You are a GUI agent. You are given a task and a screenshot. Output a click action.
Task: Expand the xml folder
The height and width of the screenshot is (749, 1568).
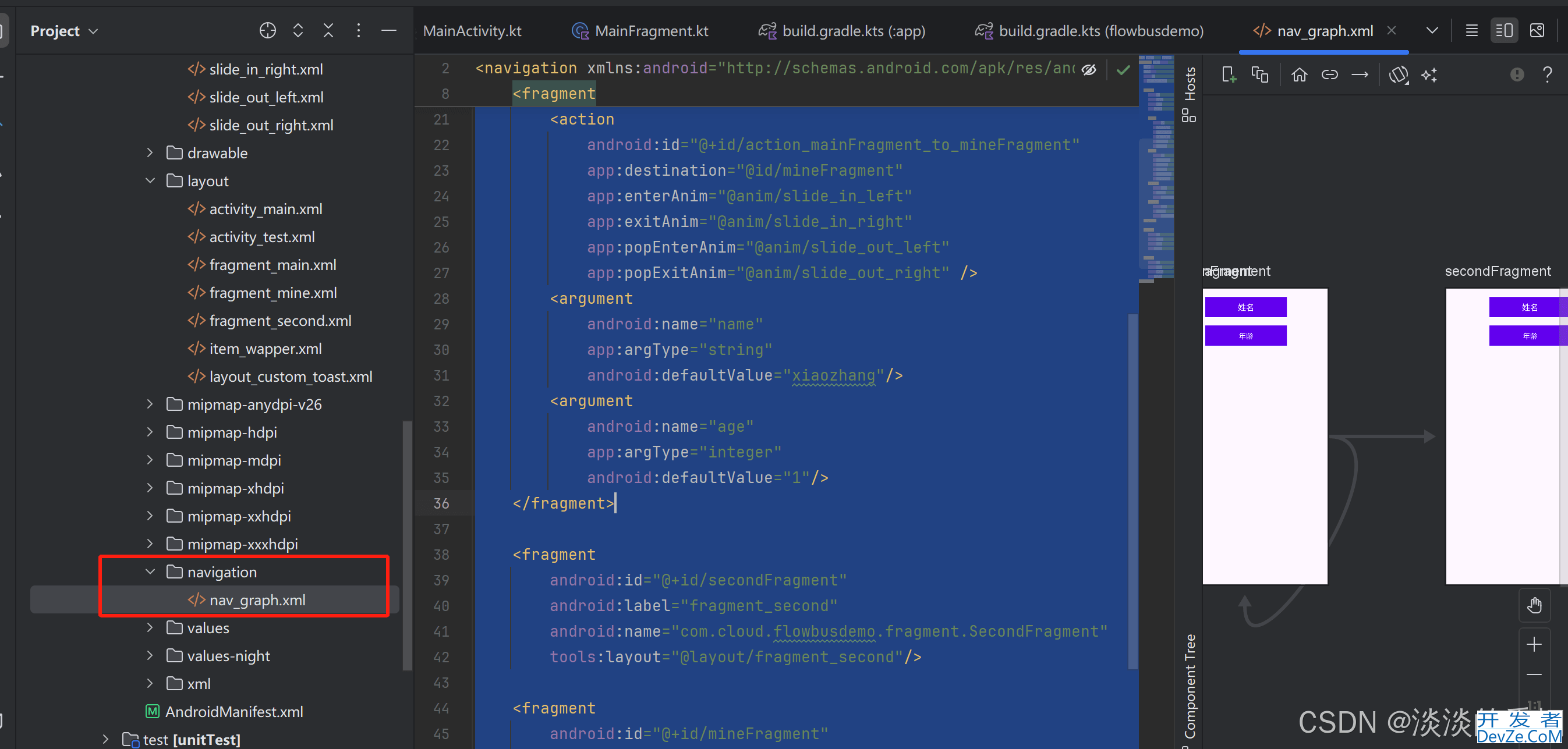[150, 684]
